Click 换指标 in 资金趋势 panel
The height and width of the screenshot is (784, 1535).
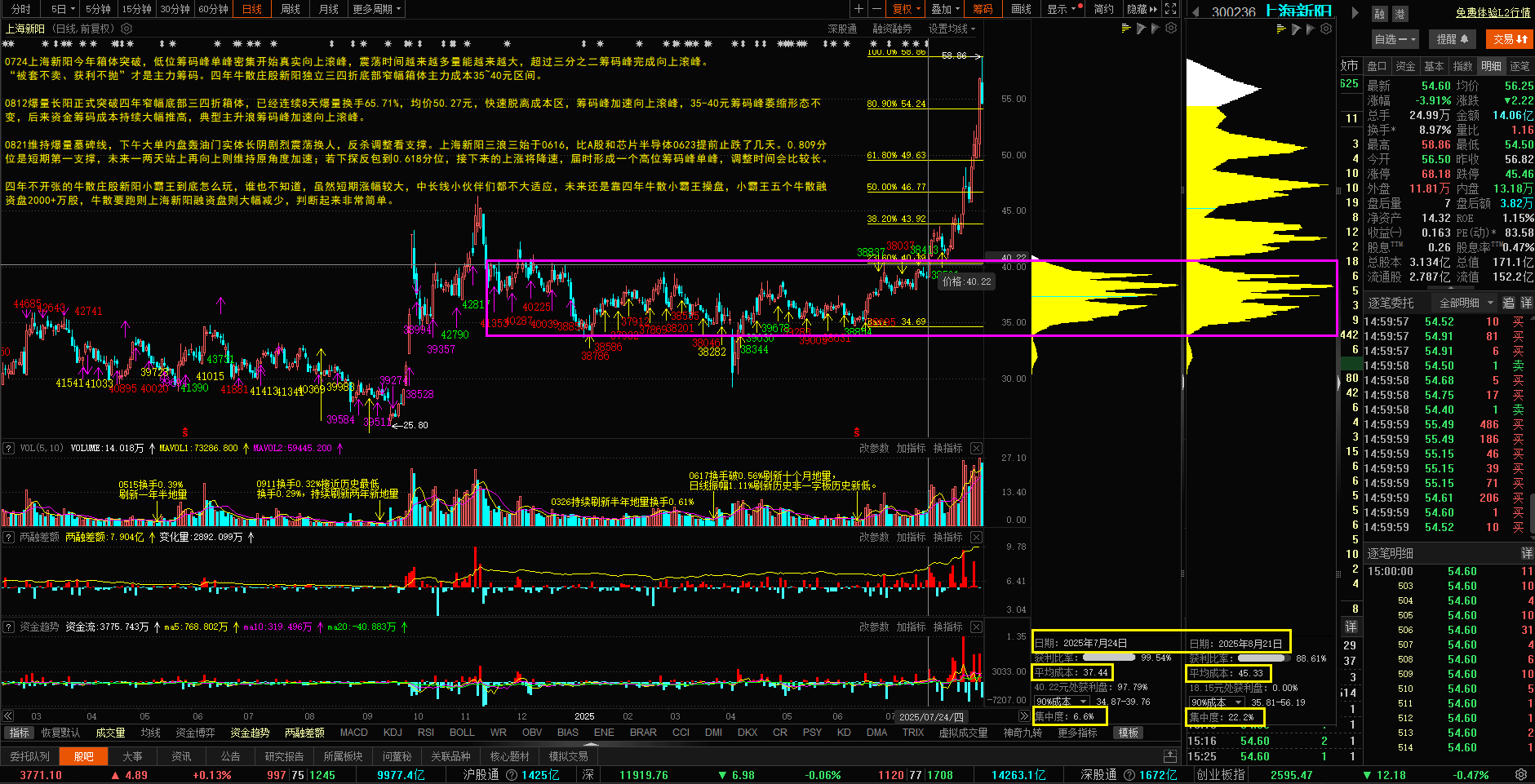coord(948,627)
